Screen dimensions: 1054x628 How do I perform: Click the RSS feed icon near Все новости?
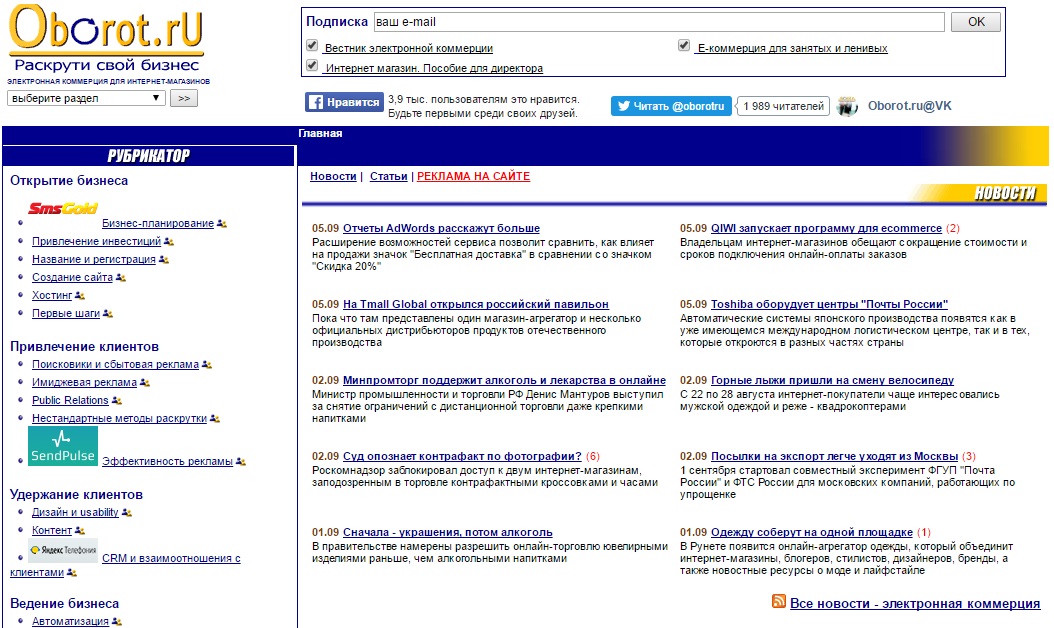pyautogui.click(x=778, y=601)
